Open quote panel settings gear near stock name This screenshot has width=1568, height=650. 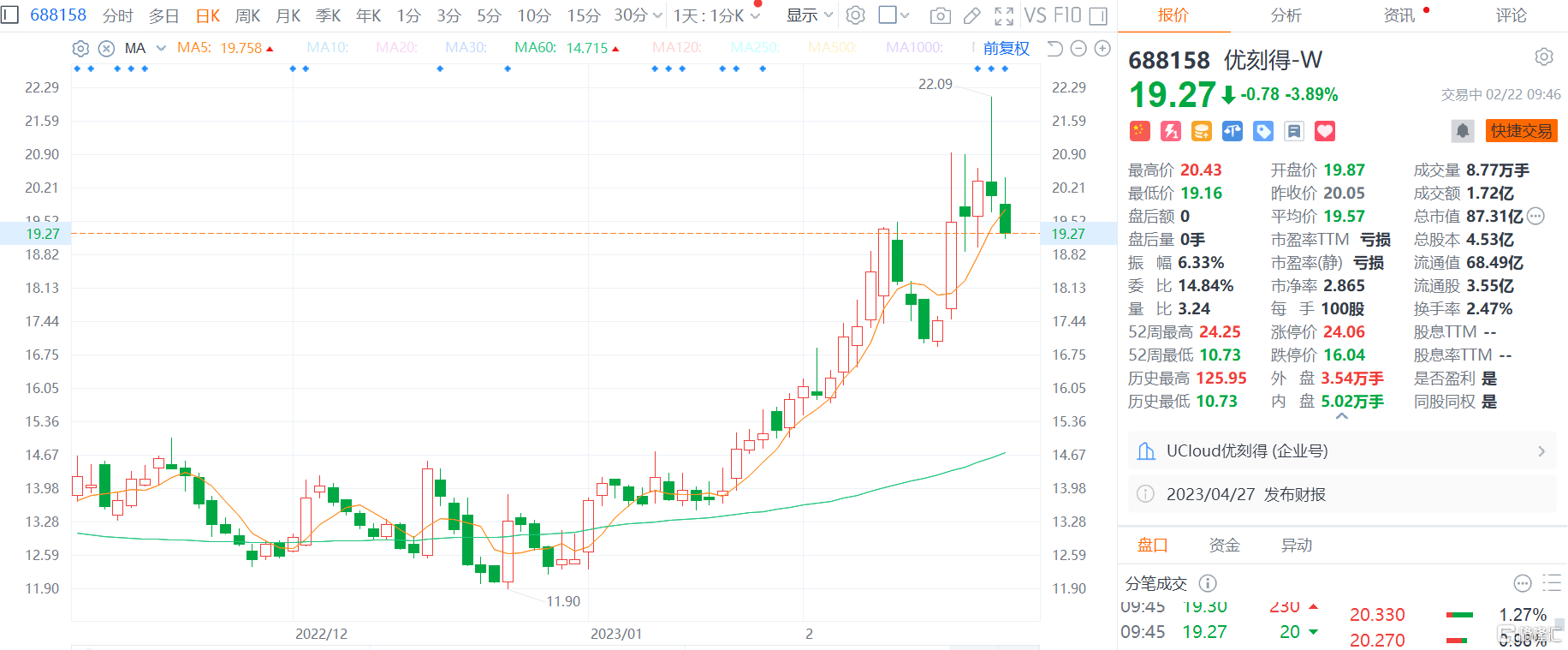pos(1544,57)
